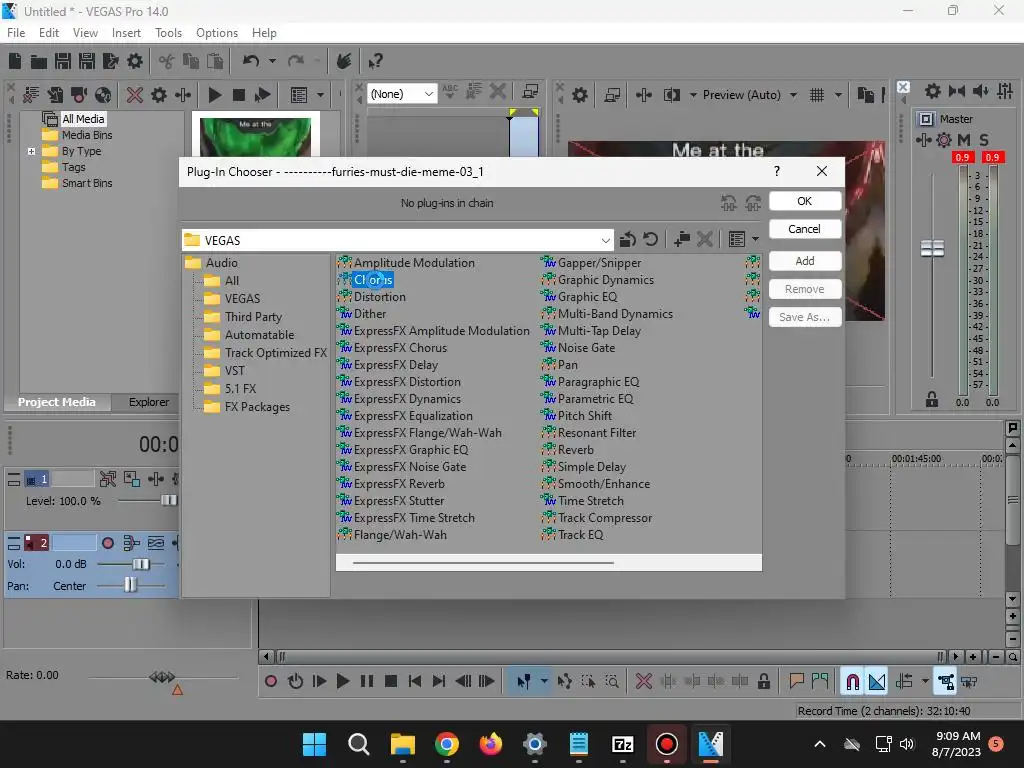This screenshot has width=1024, height=768.
Task: Toggle the Enable Snapping magnet
Action: point(852,682)
